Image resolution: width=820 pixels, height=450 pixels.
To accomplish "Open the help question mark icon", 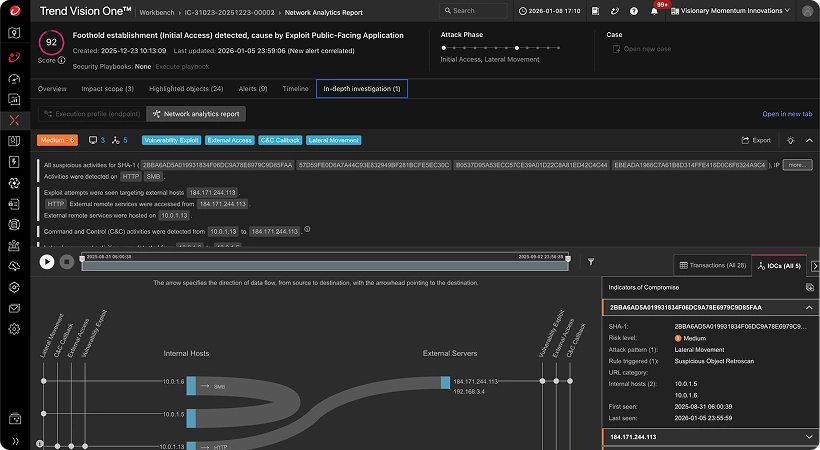I will point(636,11).
